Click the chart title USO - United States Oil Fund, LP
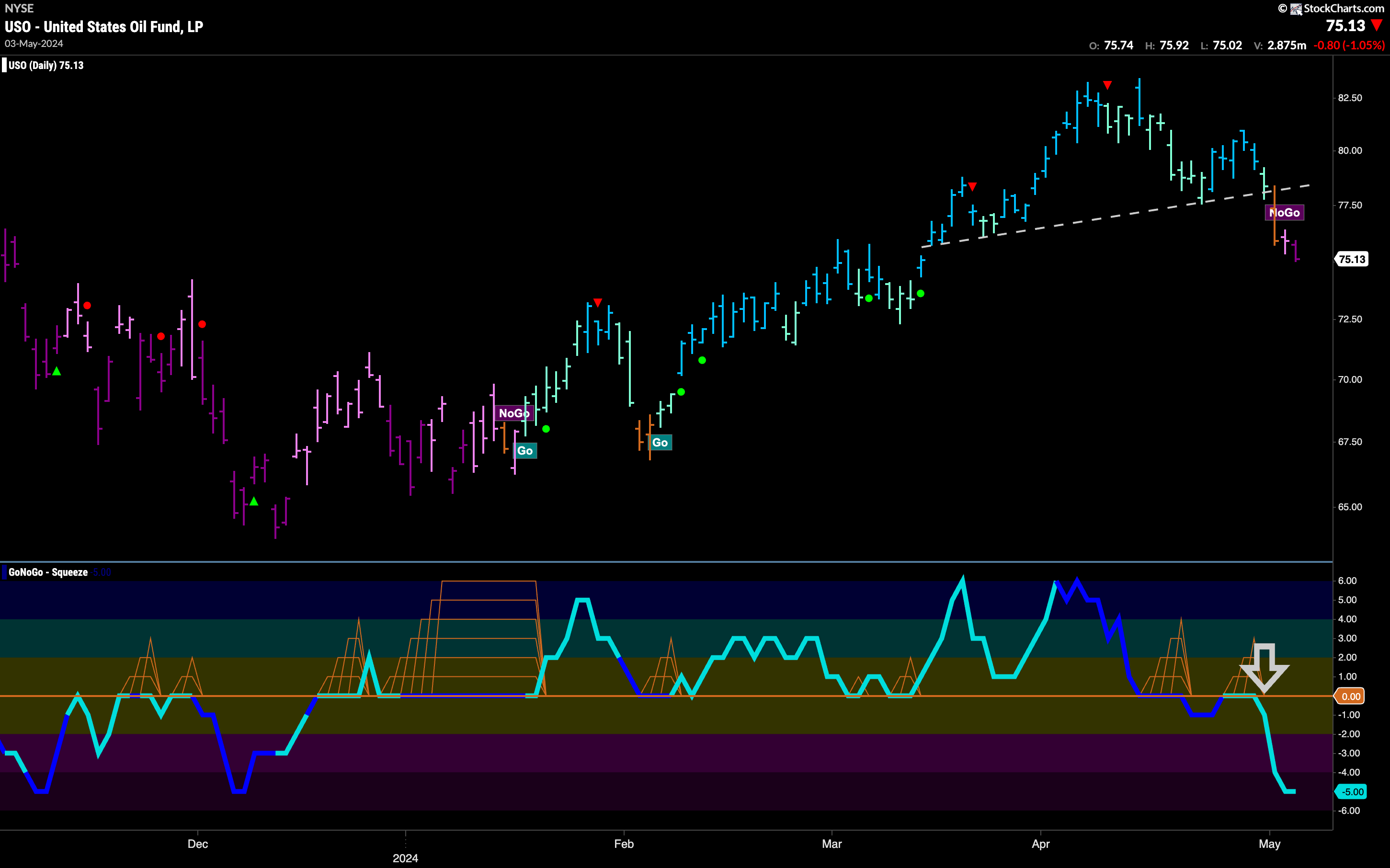This screenshot has width=1390, height=868. pyautogui.click(x=104, y=26)
